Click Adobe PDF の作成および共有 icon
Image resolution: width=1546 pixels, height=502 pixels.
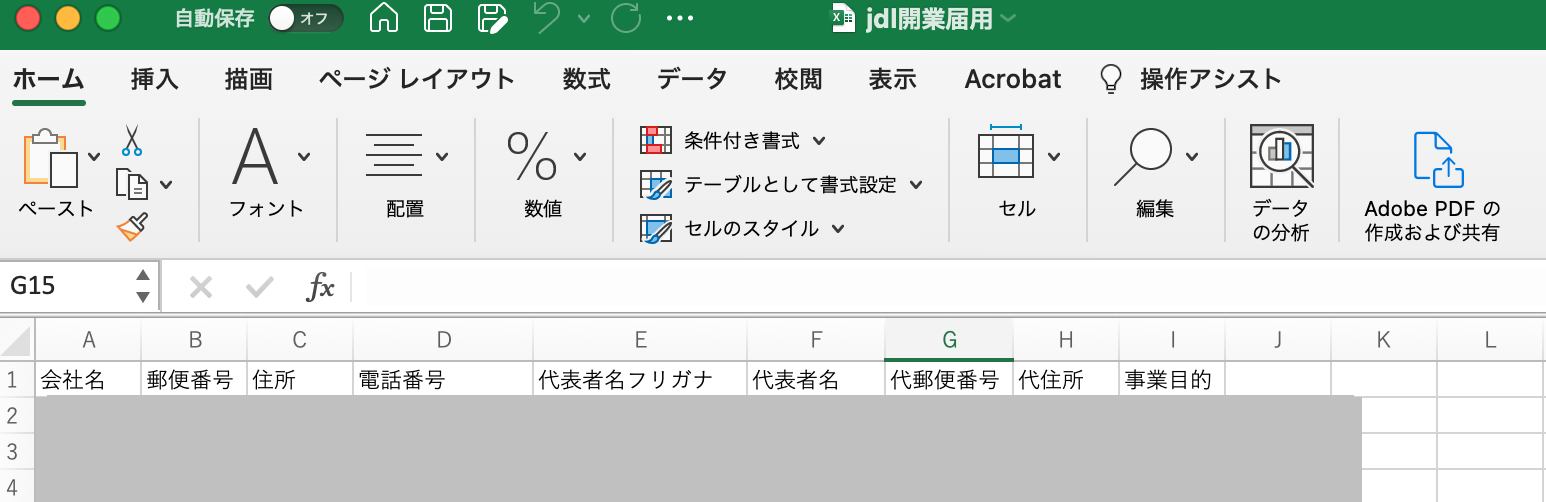click(1432, 187)
